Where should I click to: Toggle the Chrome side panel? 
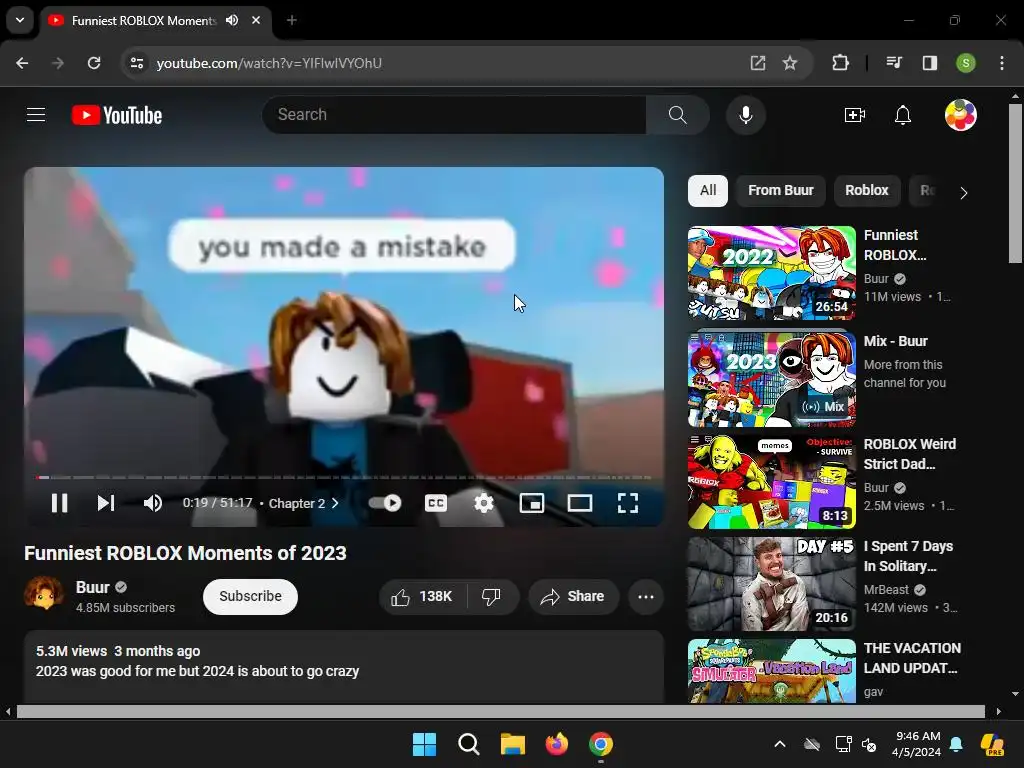coord(930,63)
